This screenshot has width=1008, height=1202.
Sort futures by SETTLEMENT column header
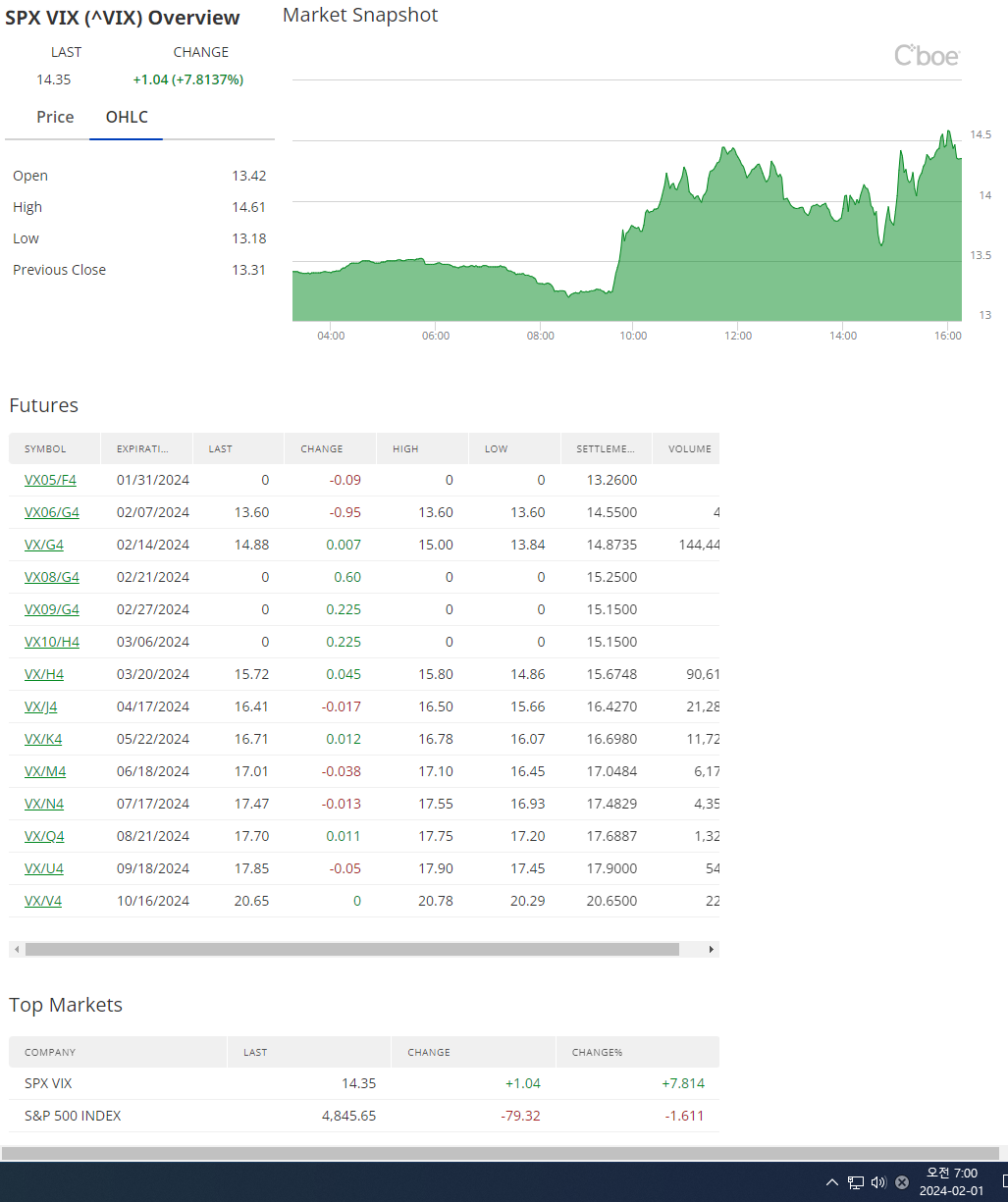[x=607, y=448]
